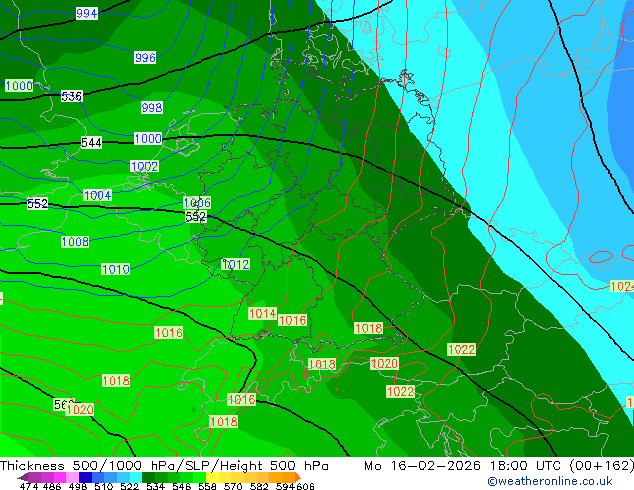Image resolution: width=634 pixels, height=490 pixels.
Task: Click the 536 height contour label
Action: point(72,96)
